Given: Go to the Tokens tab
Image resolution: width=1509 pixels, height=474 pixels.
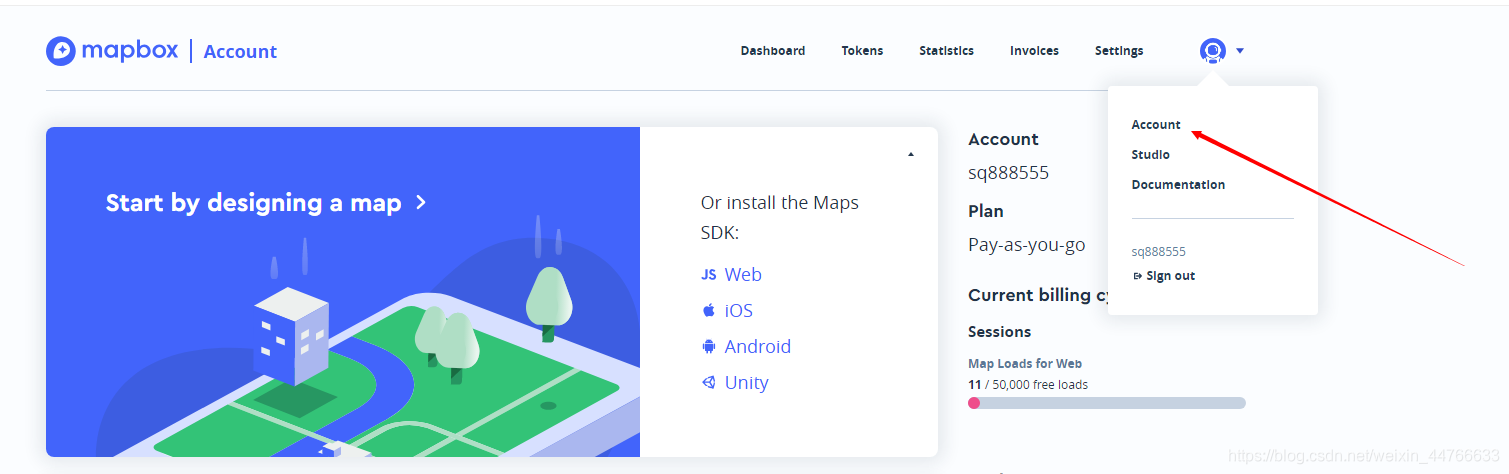Looking at the screenshot, I should click(862, 51).
